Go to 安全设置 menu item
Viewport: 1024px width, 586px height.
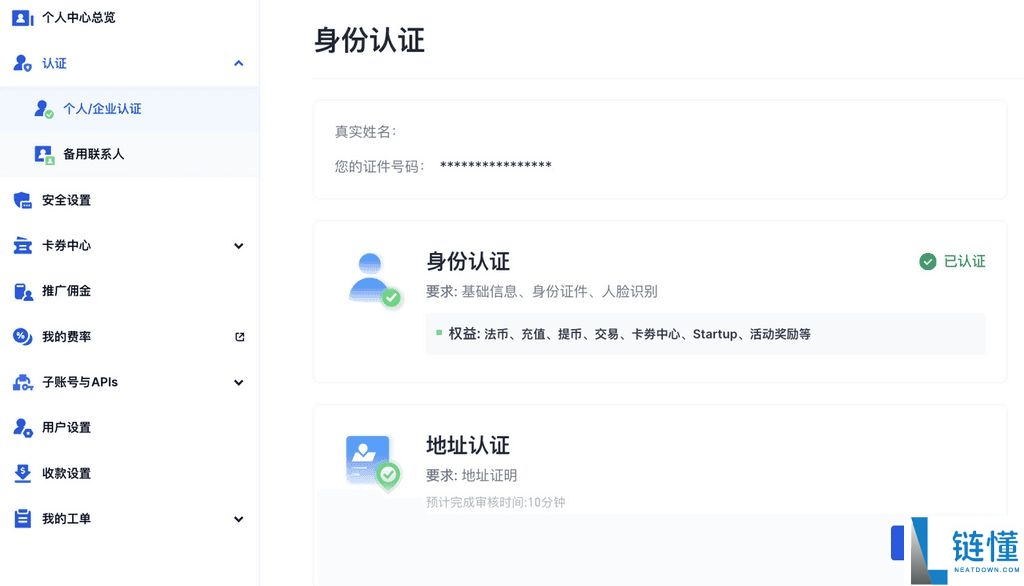pos(66,200)
